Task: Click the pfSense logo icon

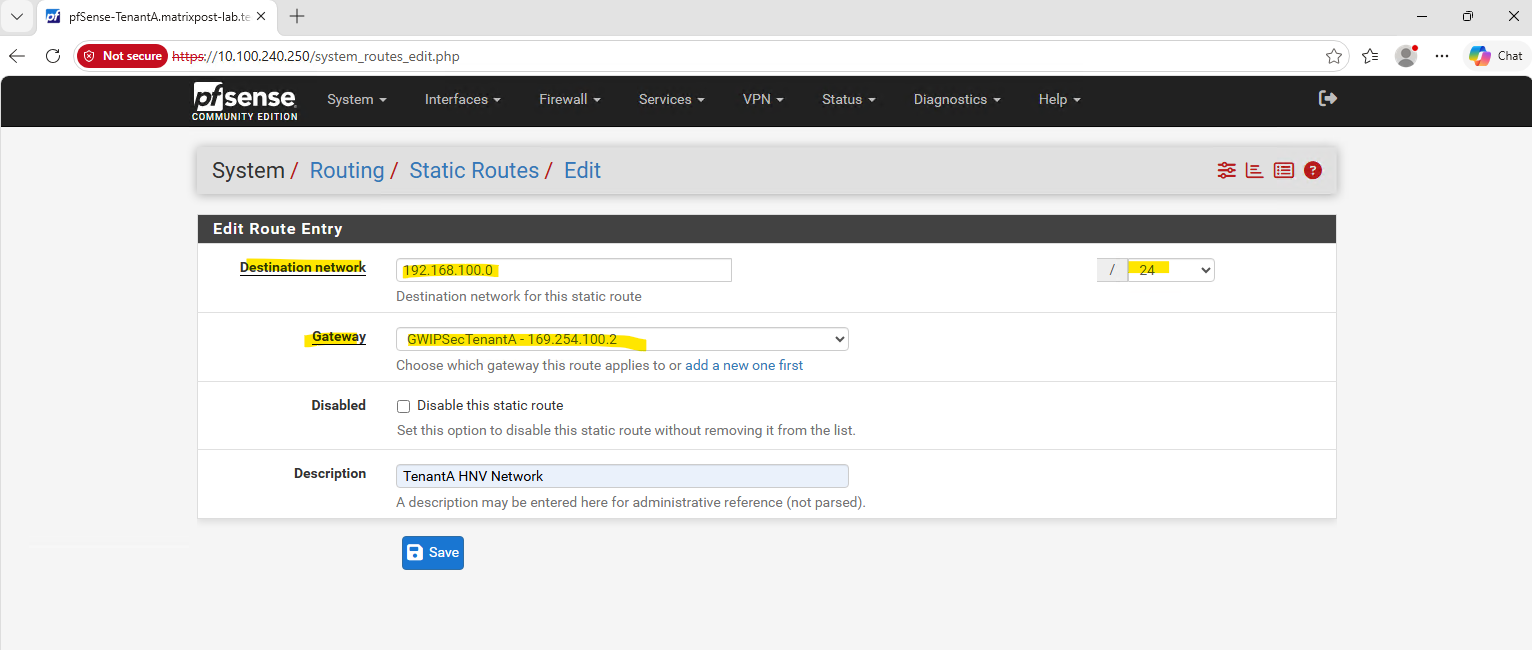Action: [245, 101]
